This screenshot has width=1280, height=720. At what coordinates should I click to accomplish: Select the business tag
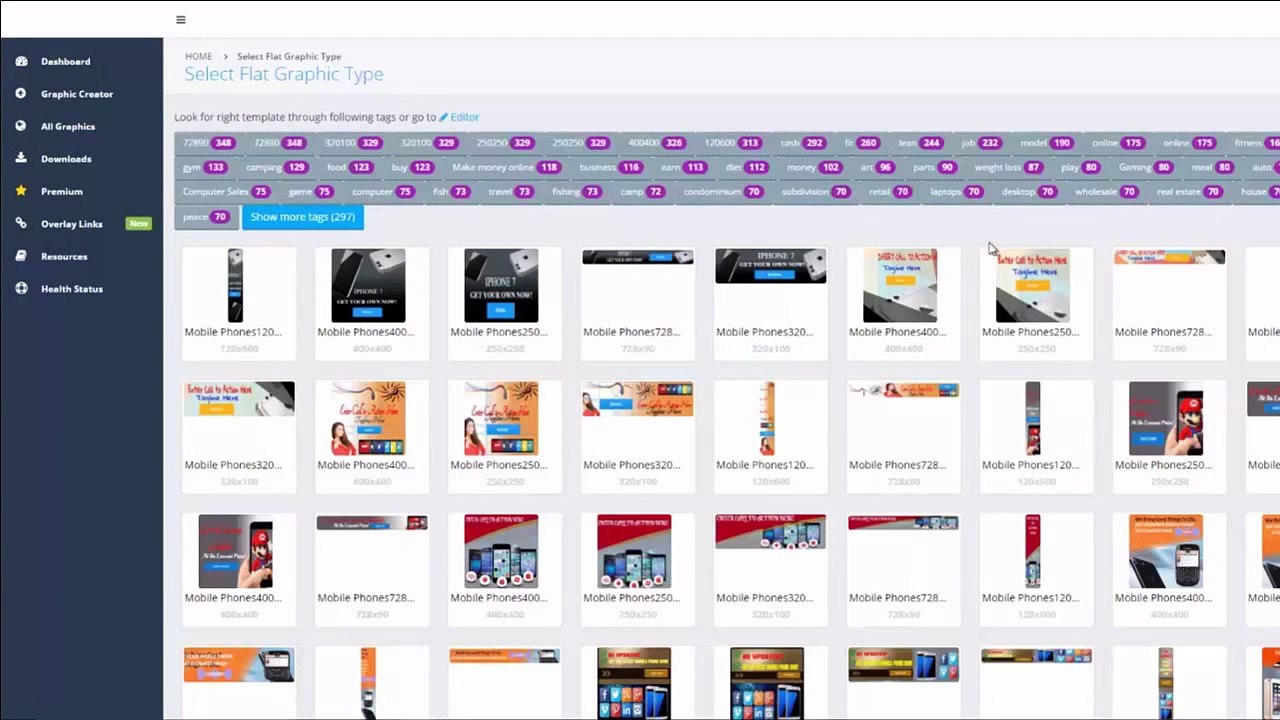click(x=610, y=167)
